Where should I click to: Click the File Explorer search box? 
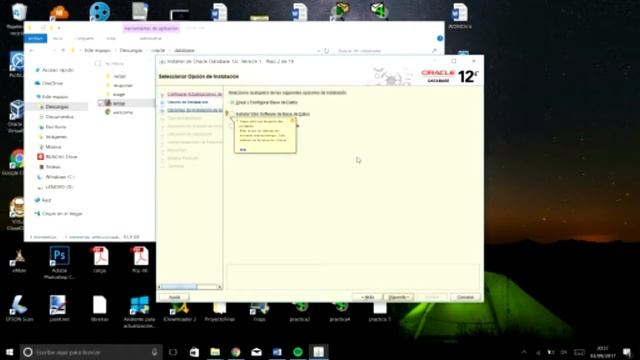click(386, 51)
